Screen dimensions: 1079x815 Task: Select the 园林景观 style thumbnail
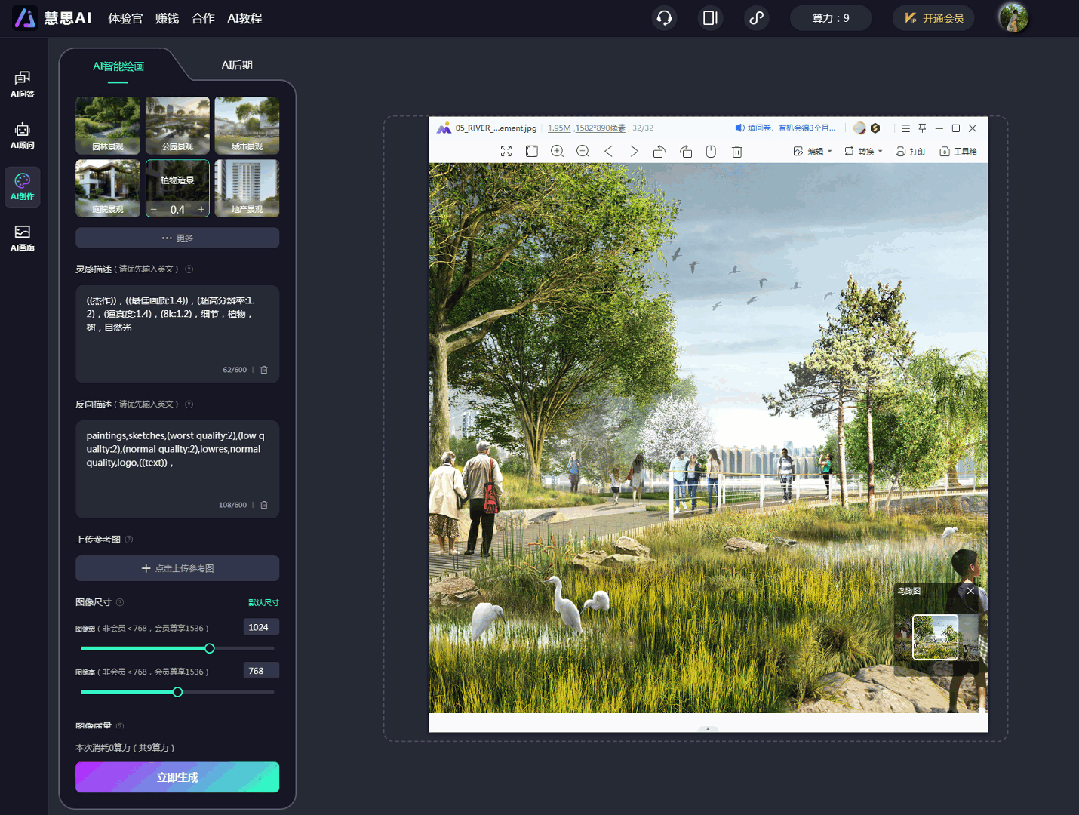(107, 125)
